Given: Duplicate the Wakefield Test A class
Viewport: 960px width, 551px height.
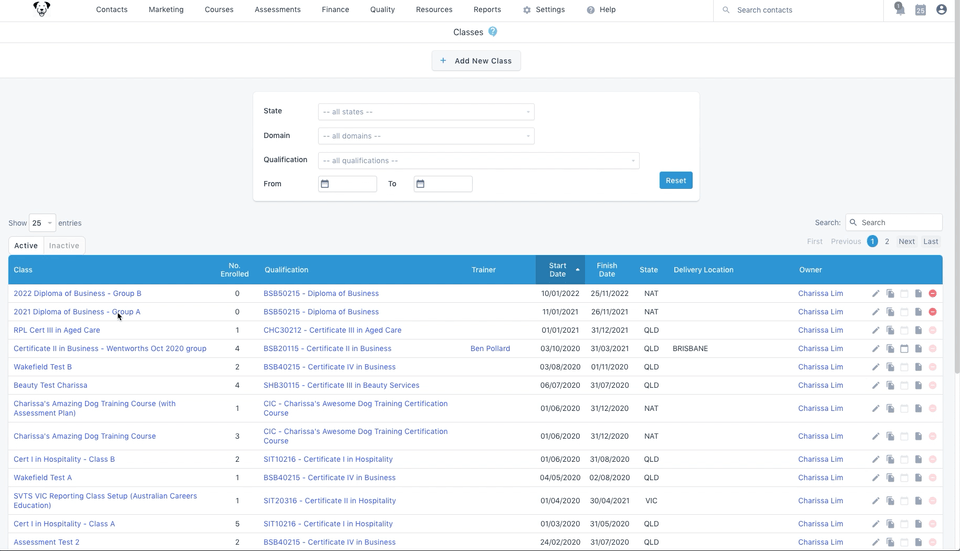Looking at the screenshot, I should (x=890, y=478).
